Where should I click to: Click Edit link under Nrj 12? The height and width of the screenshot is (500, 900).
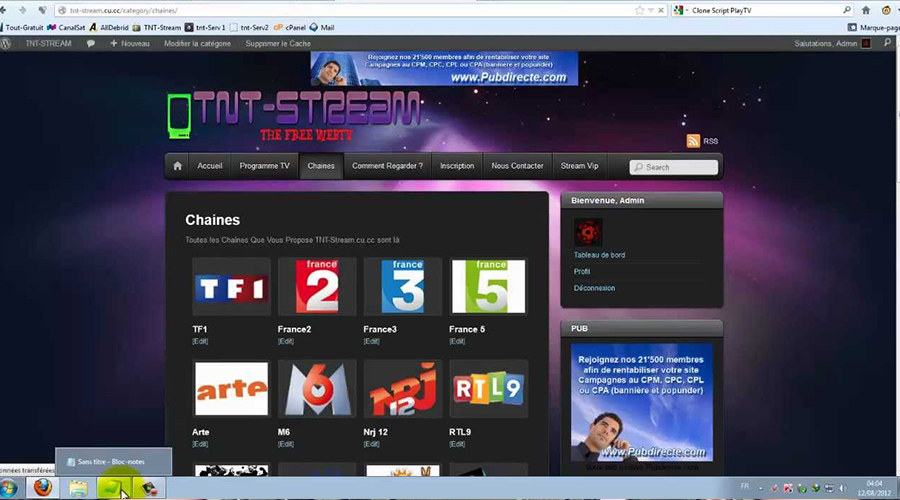coord(371,444)
